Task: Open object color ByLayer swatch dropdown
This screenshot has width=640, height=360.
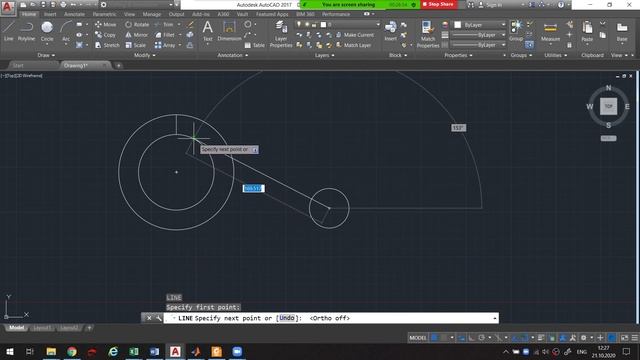Action: (480, 24)
